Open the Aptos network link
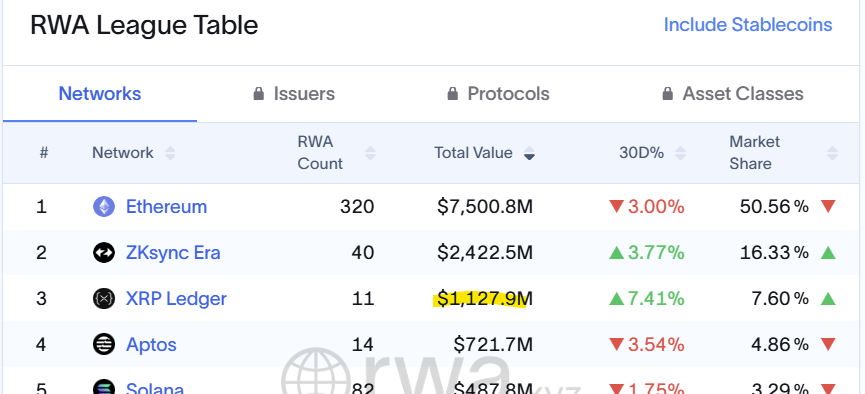The image size is (865, 394). (151, 345)
